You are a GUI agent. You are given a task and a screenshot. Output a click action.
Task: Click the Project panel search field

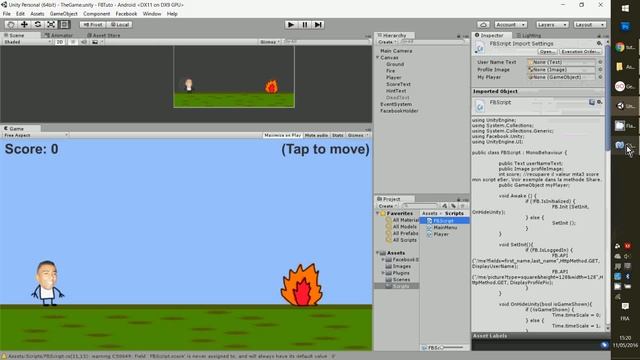tap(420, 206)
